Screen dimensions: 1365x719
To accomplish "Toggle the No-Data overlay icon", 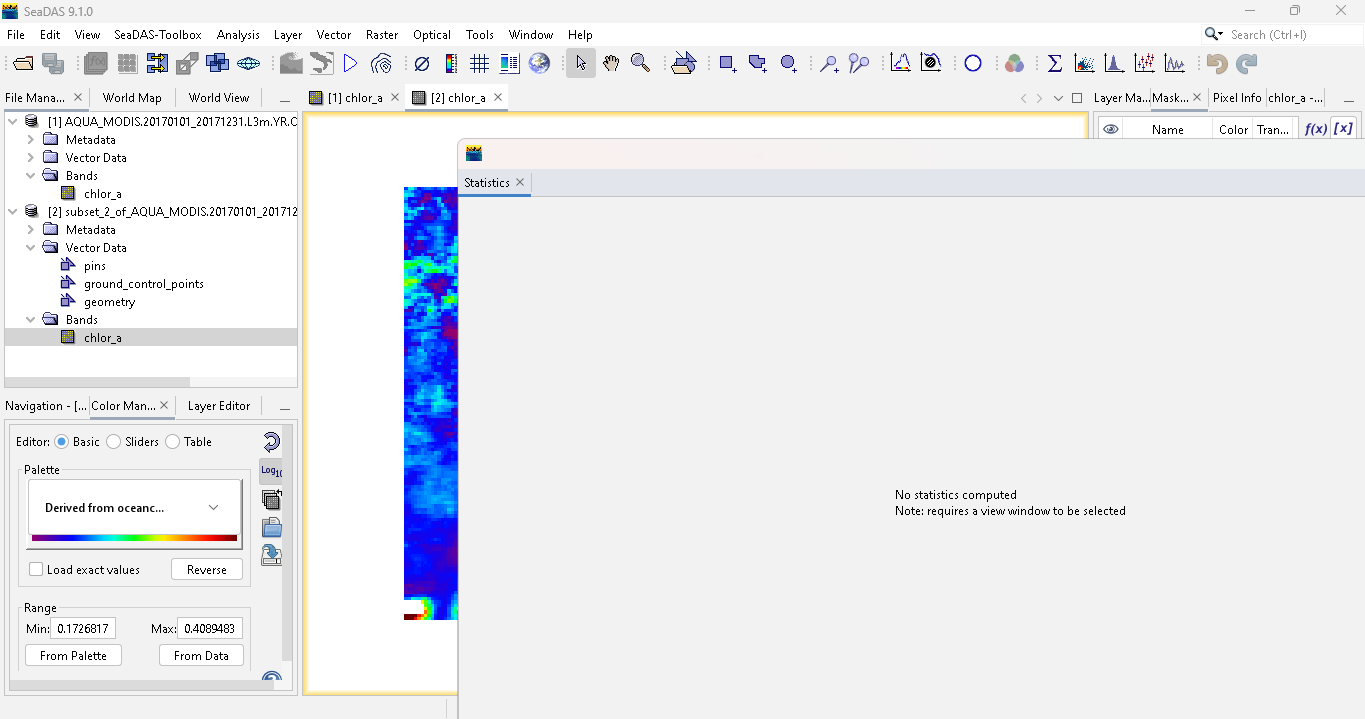I will click(x=422, y=64).
